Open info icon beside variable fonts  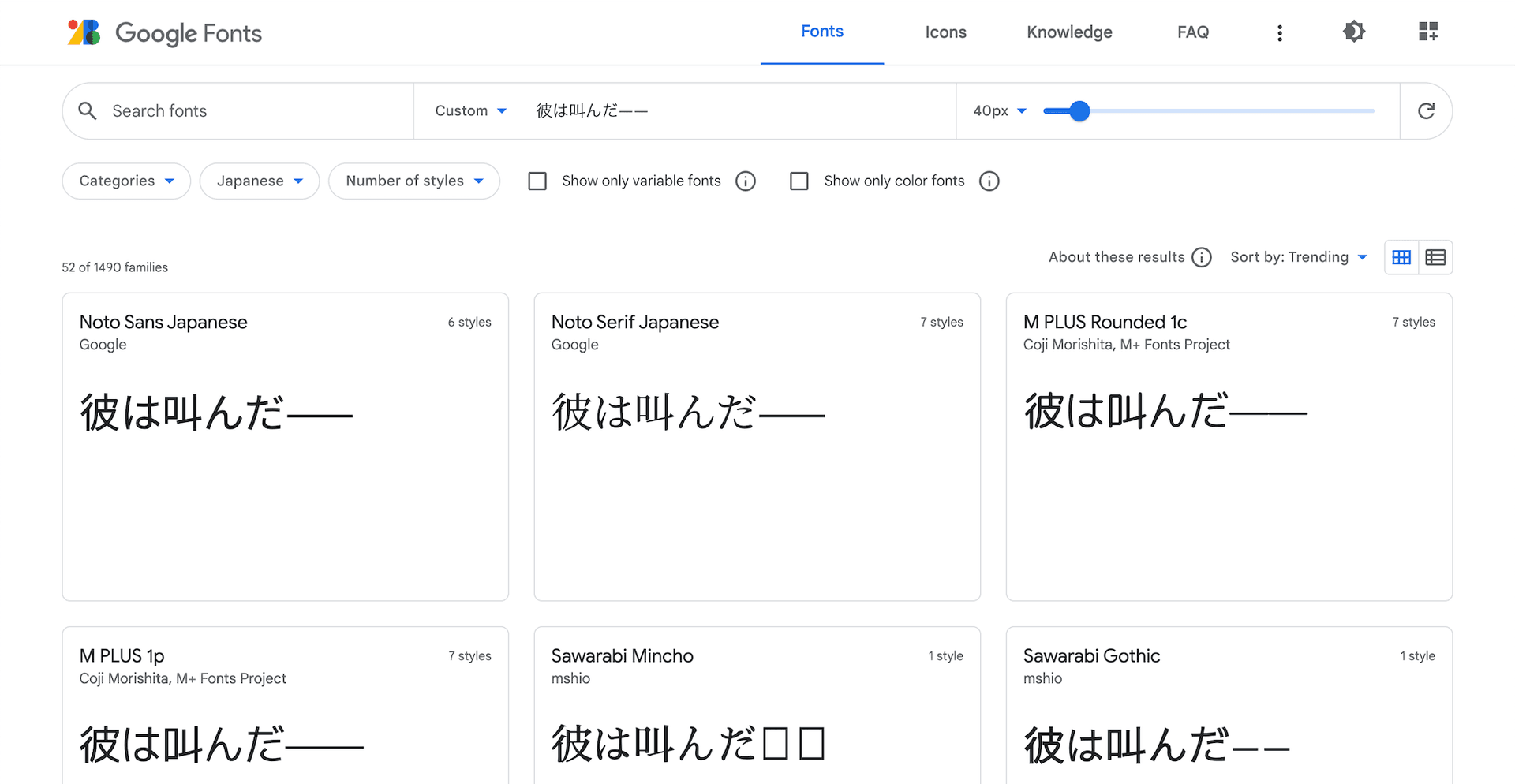tap(746, 181)
